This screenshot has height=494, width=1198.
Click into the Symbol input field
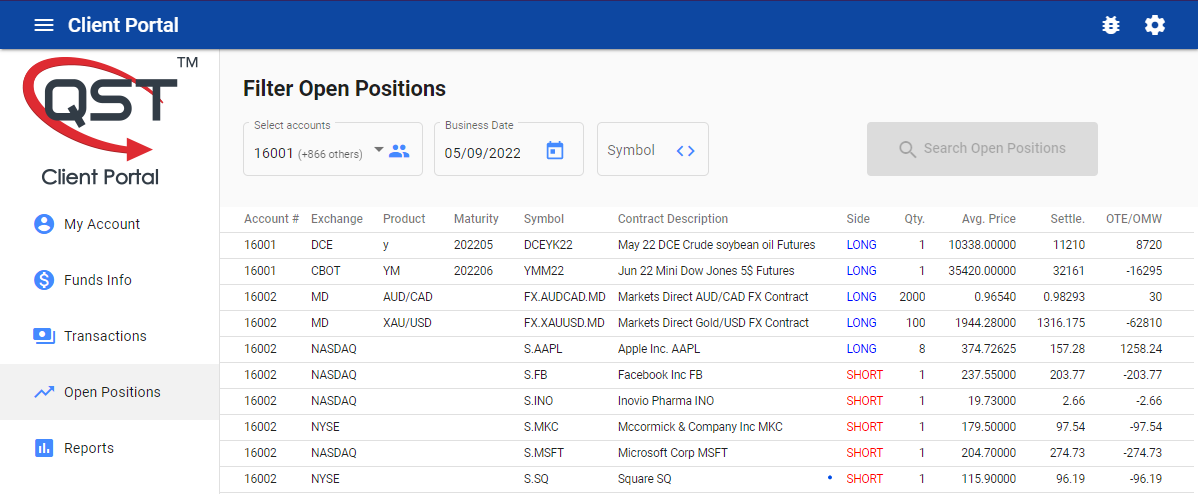[652, 149]
